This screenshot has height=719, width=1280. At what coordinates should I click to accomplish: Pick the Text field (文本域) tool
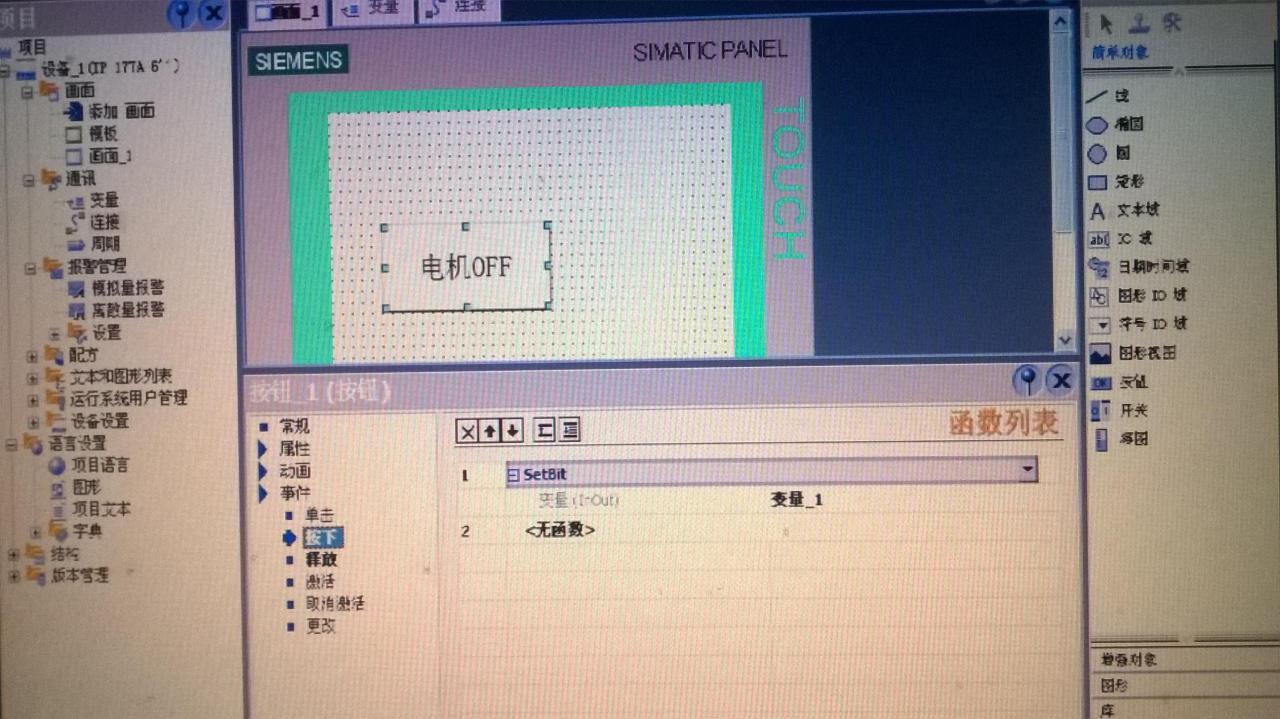pyautogui.click(x=1124, y=211)
